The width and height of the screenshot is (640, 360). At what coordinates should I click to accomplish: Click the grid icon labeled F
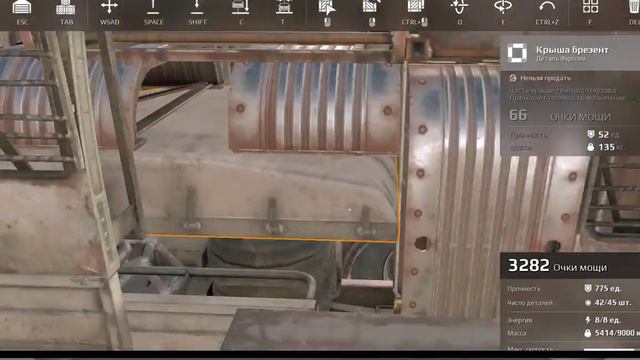tap(590, 7)
